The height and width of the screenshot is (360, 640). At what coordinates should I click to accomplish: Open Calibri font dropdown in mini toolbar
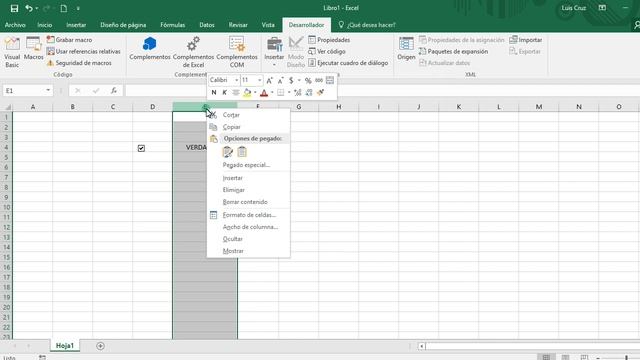coord(236,80)
